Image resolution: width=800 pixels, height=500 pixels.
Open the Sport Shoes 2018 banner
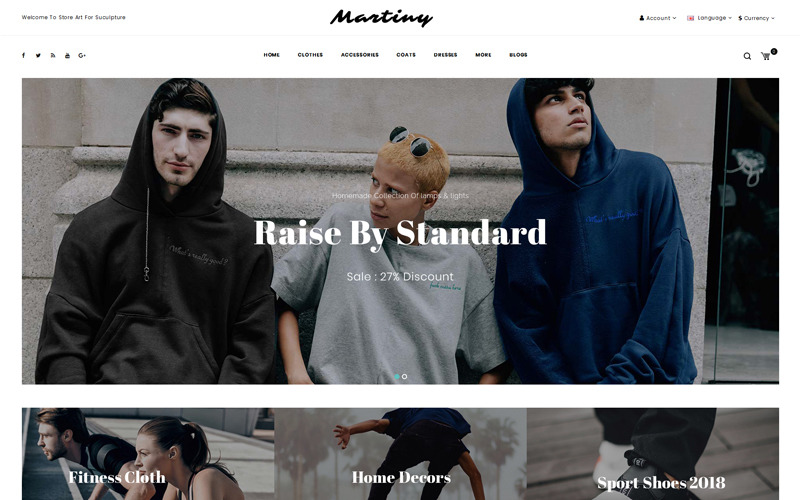point(653,454)
